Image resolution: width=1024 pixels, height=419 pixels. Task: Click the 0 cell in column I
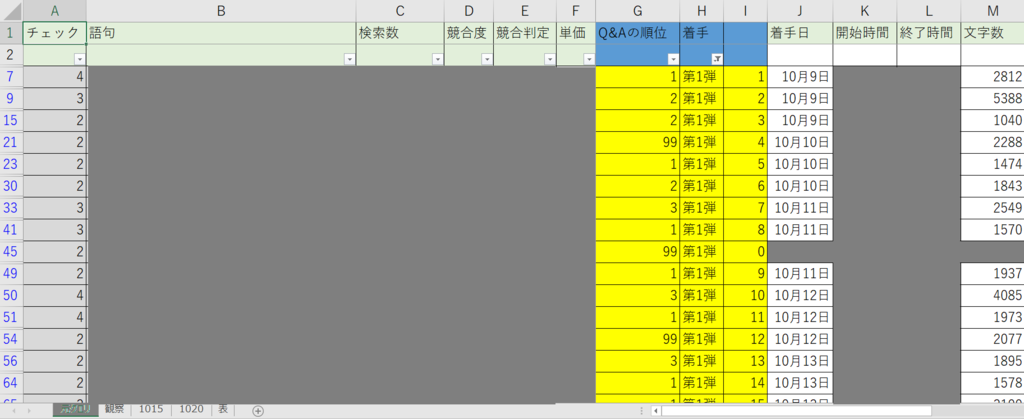(745, 251)
